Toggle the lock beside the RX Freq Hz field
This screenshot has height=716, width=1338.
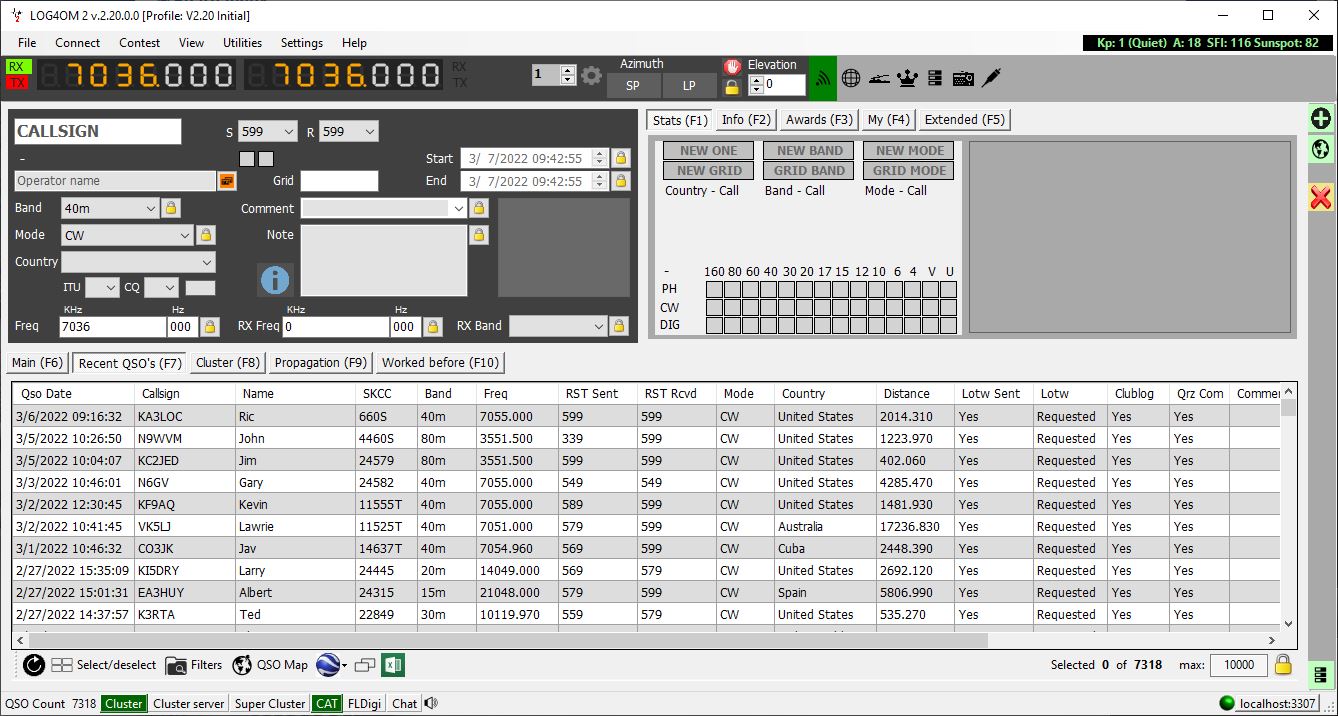[433, 326]
